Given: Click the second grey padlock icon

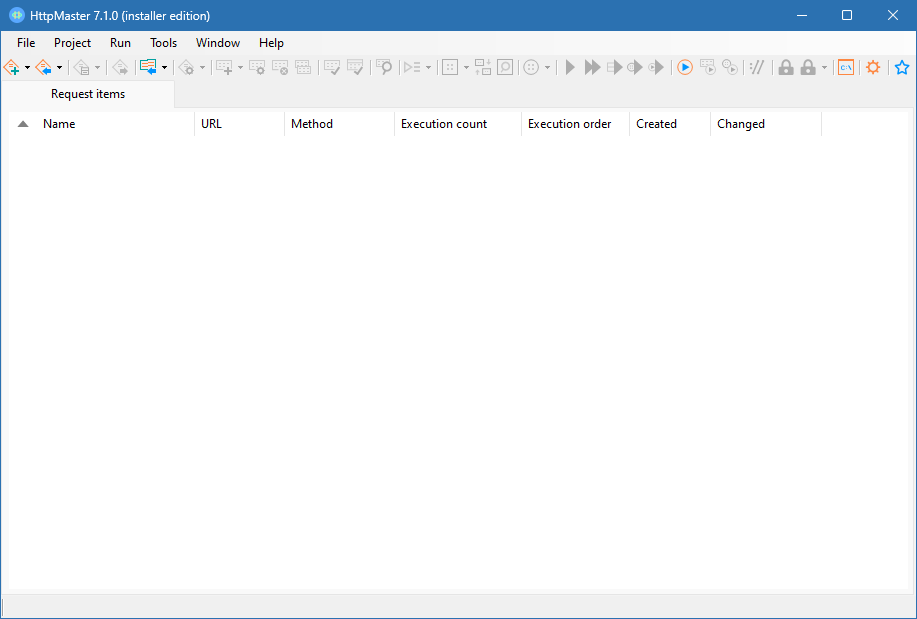Looking at the screenshot, I should point(808,68).
